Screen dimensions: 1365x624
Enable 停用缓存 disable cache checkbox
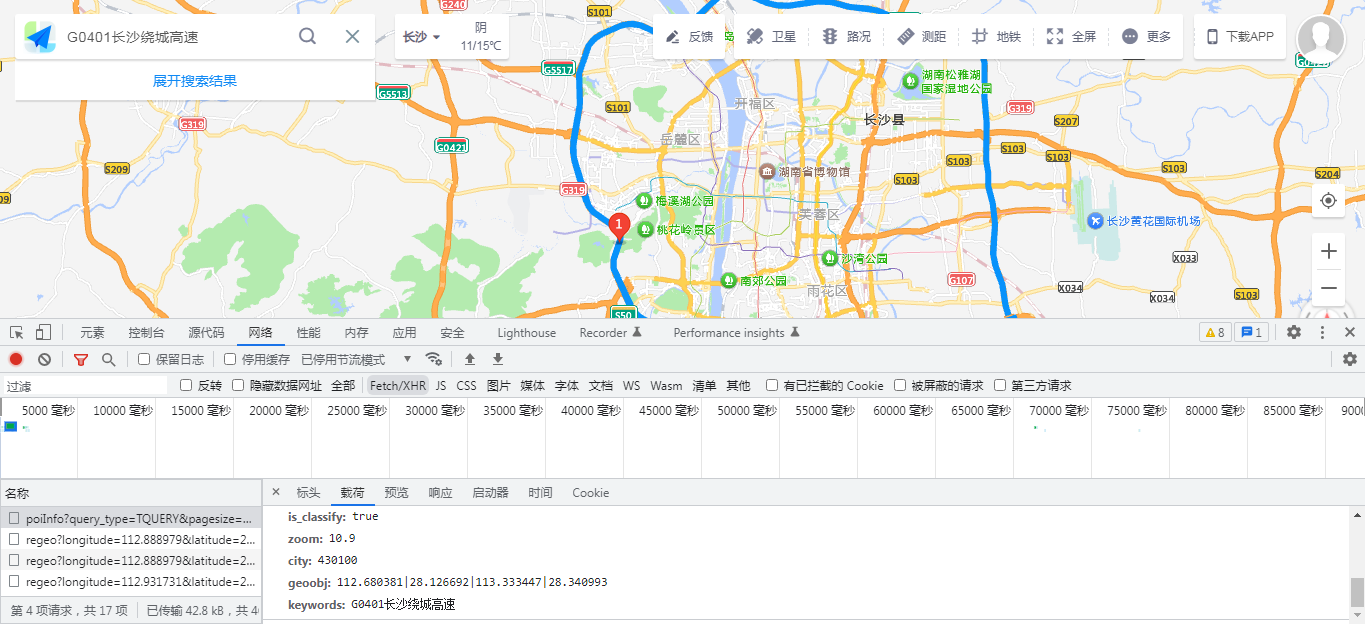coord(230,359)
